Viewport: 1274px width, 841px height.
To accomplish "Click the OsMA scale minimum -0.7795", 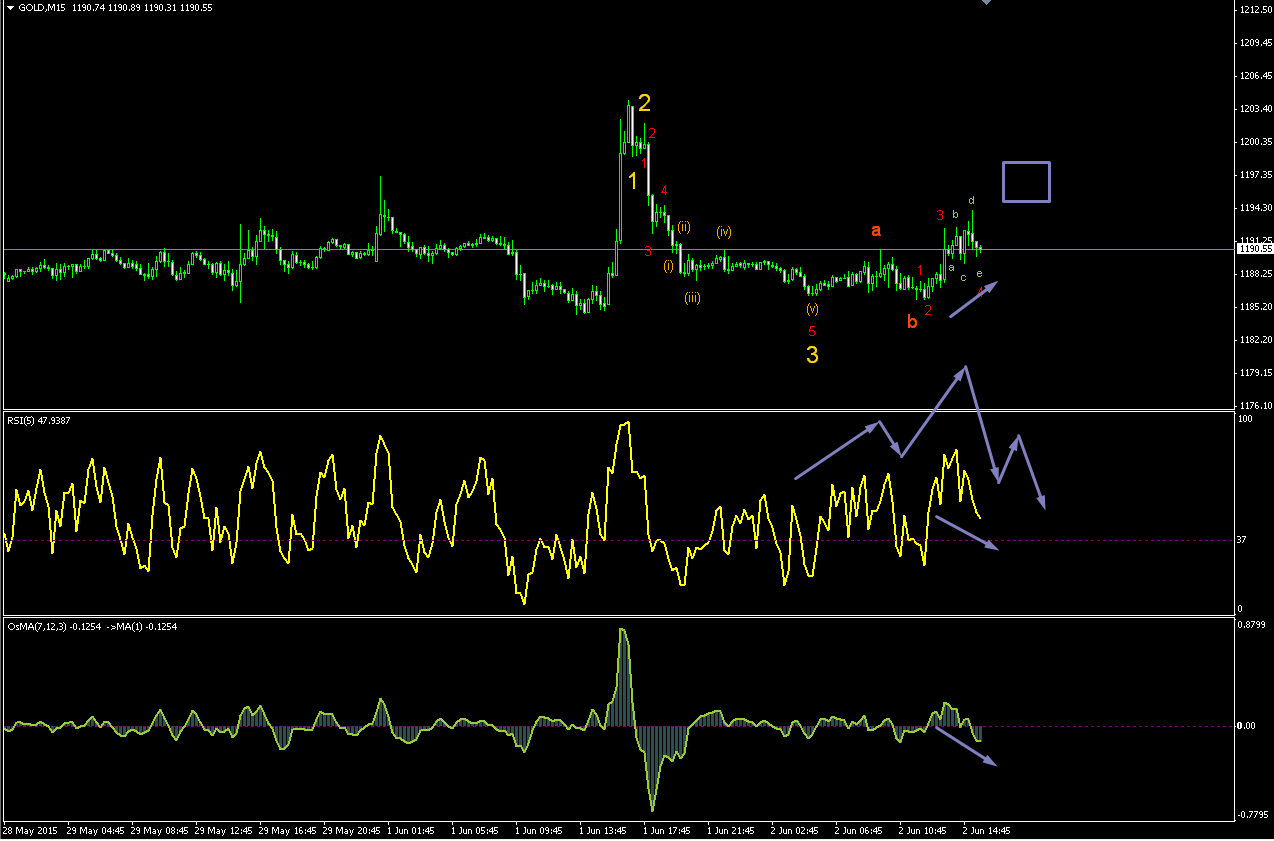I will tap(1253, 816).
